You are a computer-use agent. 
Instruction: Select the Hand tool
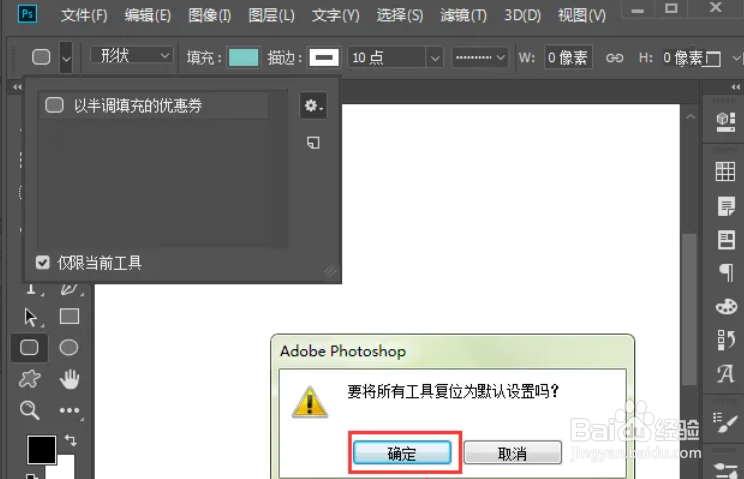coord(69,379)
